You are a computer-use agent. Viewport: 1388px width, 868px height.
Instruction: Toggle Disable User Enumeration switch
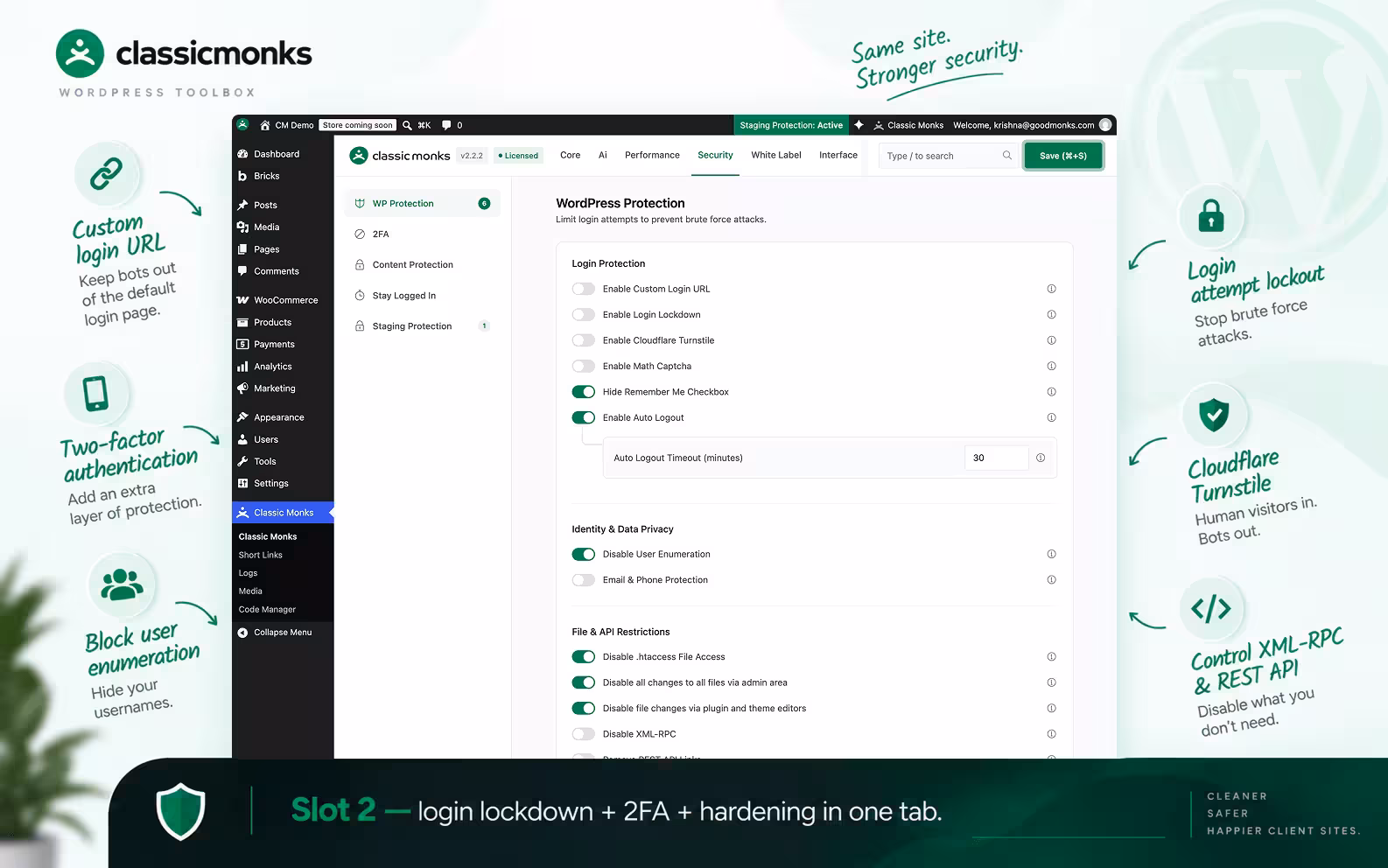point(584,554)
